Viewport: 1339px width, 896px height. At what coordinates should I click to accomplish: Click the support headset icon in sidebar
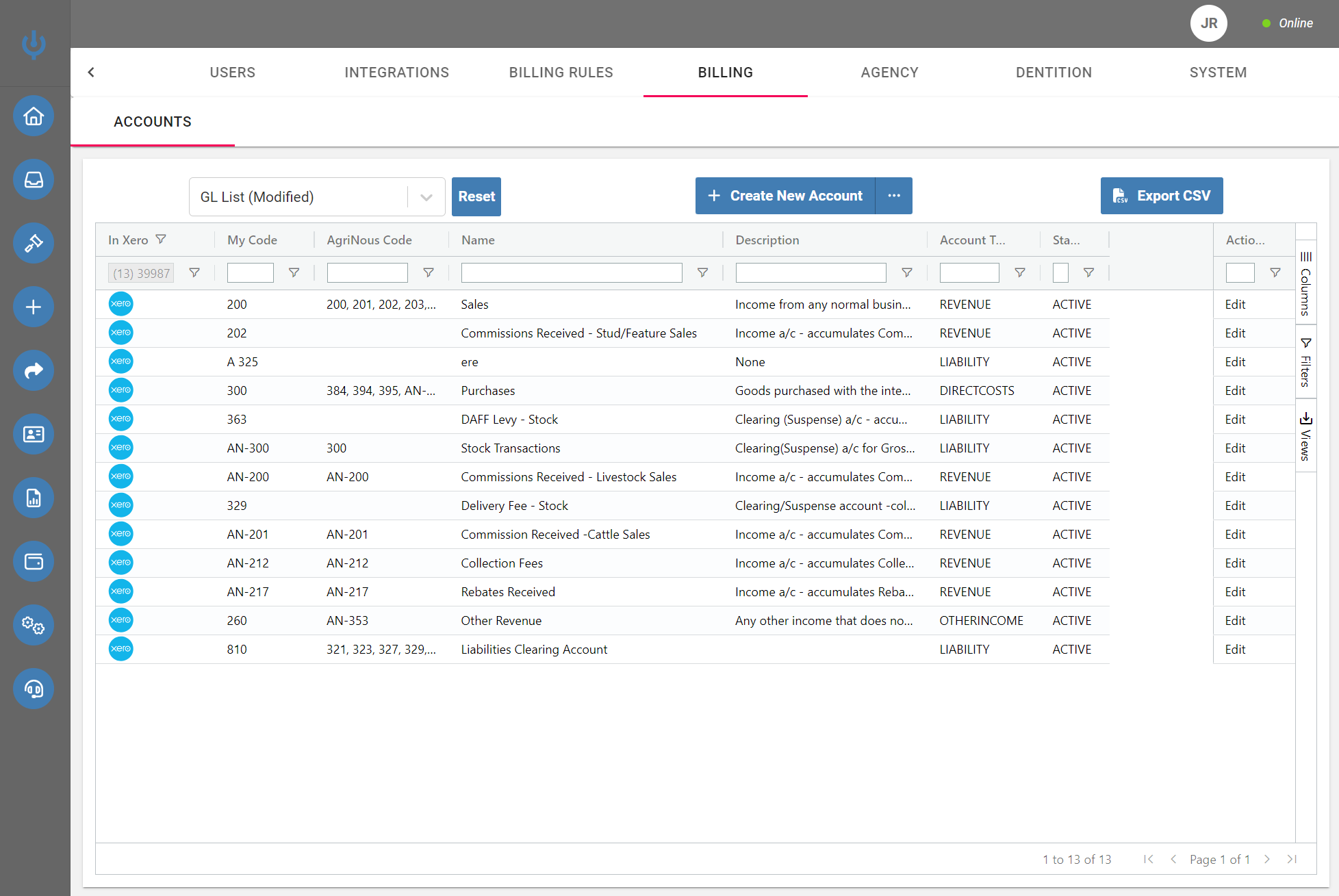(34, 688)
